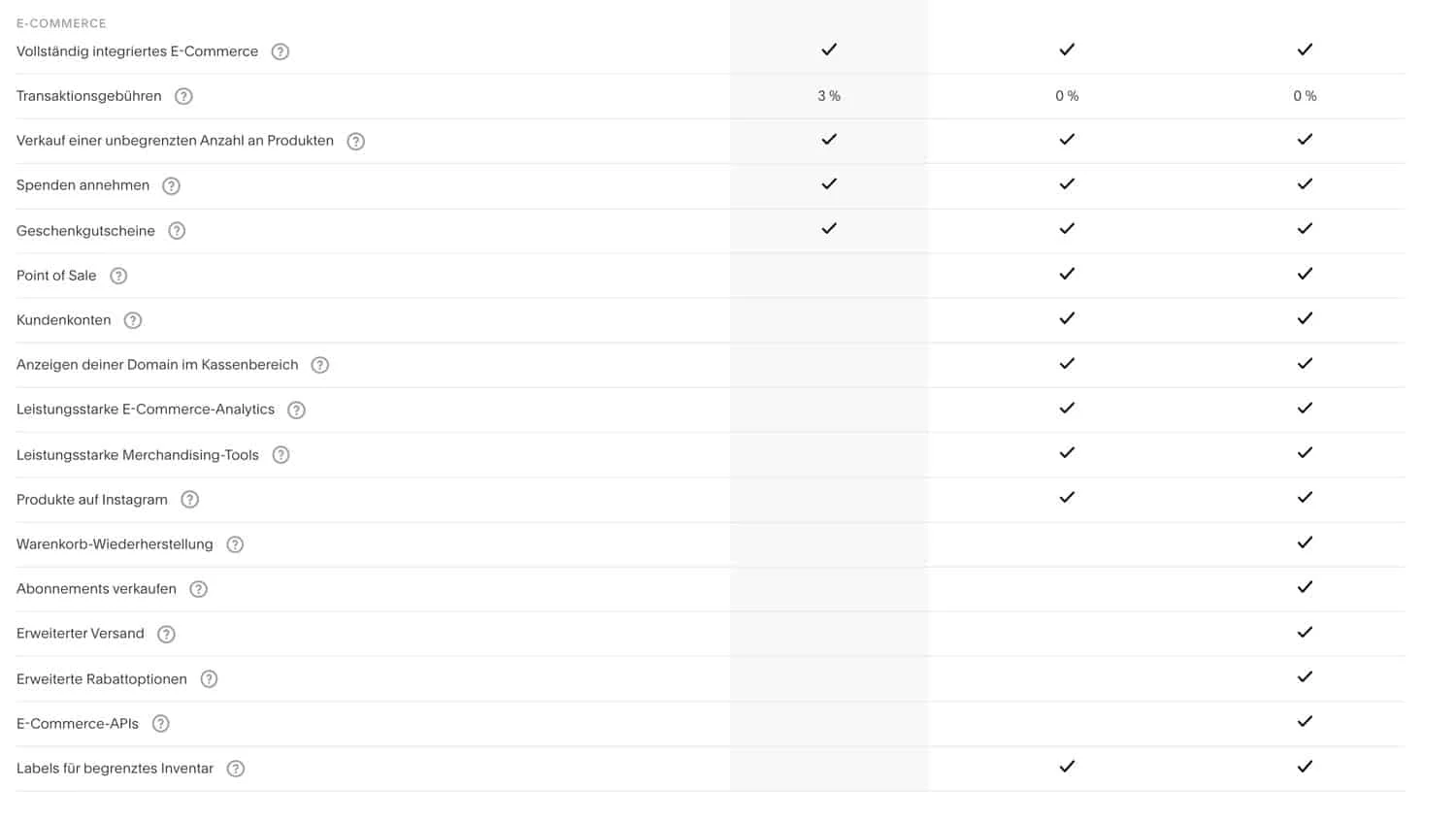Click the 3 % transaction fee value
Screen dimensions: 1456x821
click(x=830, y=96)
